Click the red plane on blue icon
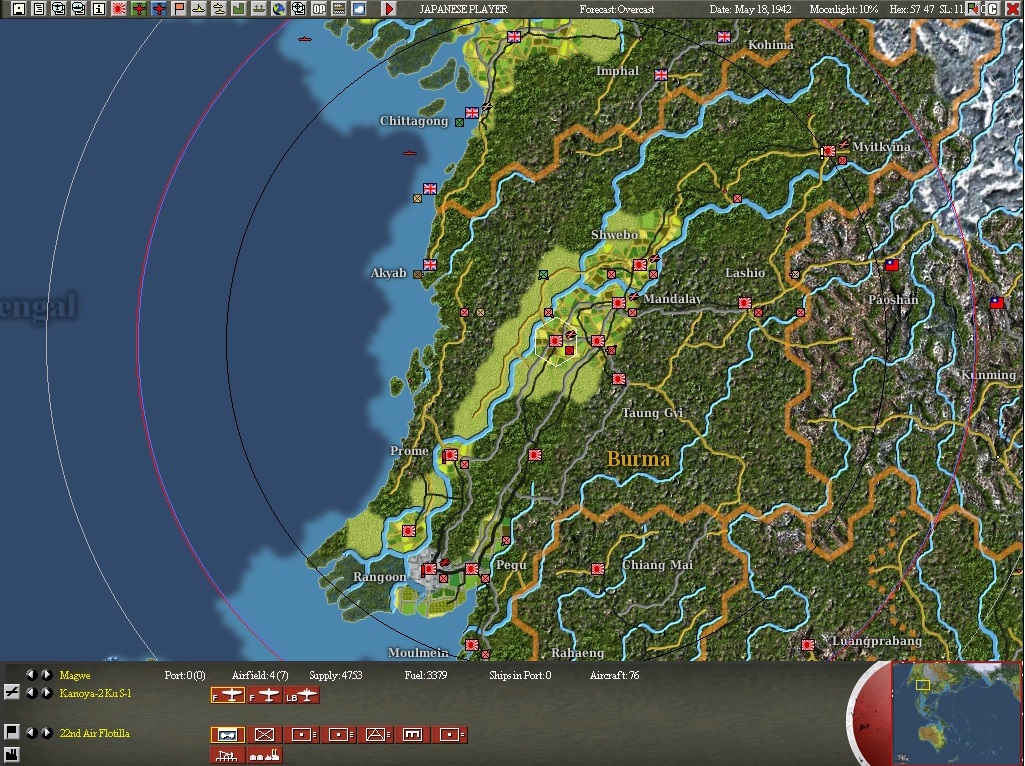Viewport: 1025px width, 766px height. click(159, 8)
